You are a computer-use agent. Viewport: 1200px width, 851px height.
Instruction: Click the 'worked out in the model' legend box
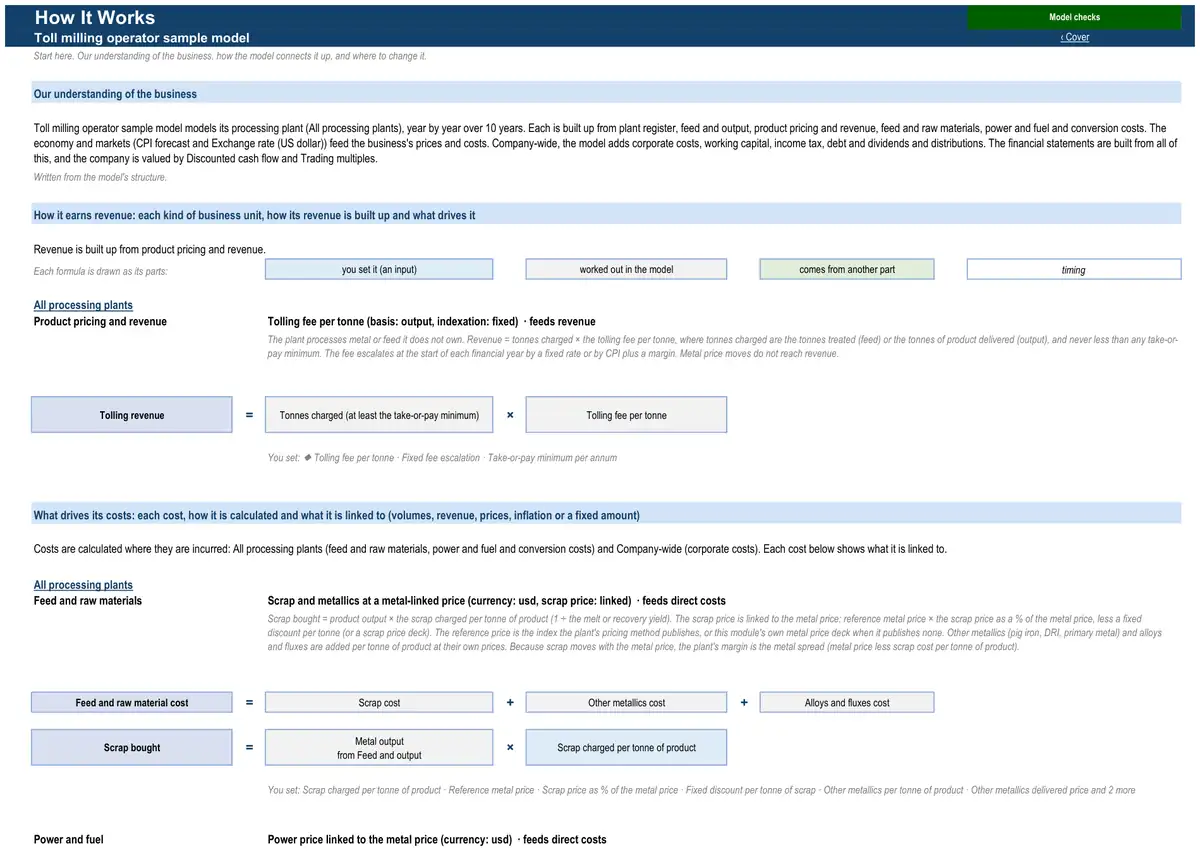(626, 269)
